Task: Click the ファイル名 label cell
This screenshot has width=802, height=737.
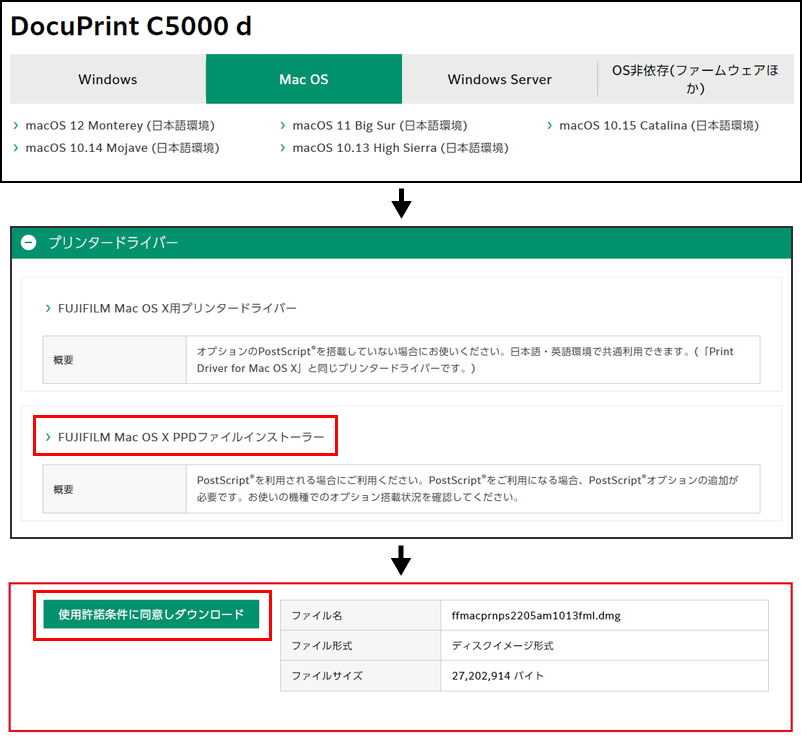Action: pos(316,616)
